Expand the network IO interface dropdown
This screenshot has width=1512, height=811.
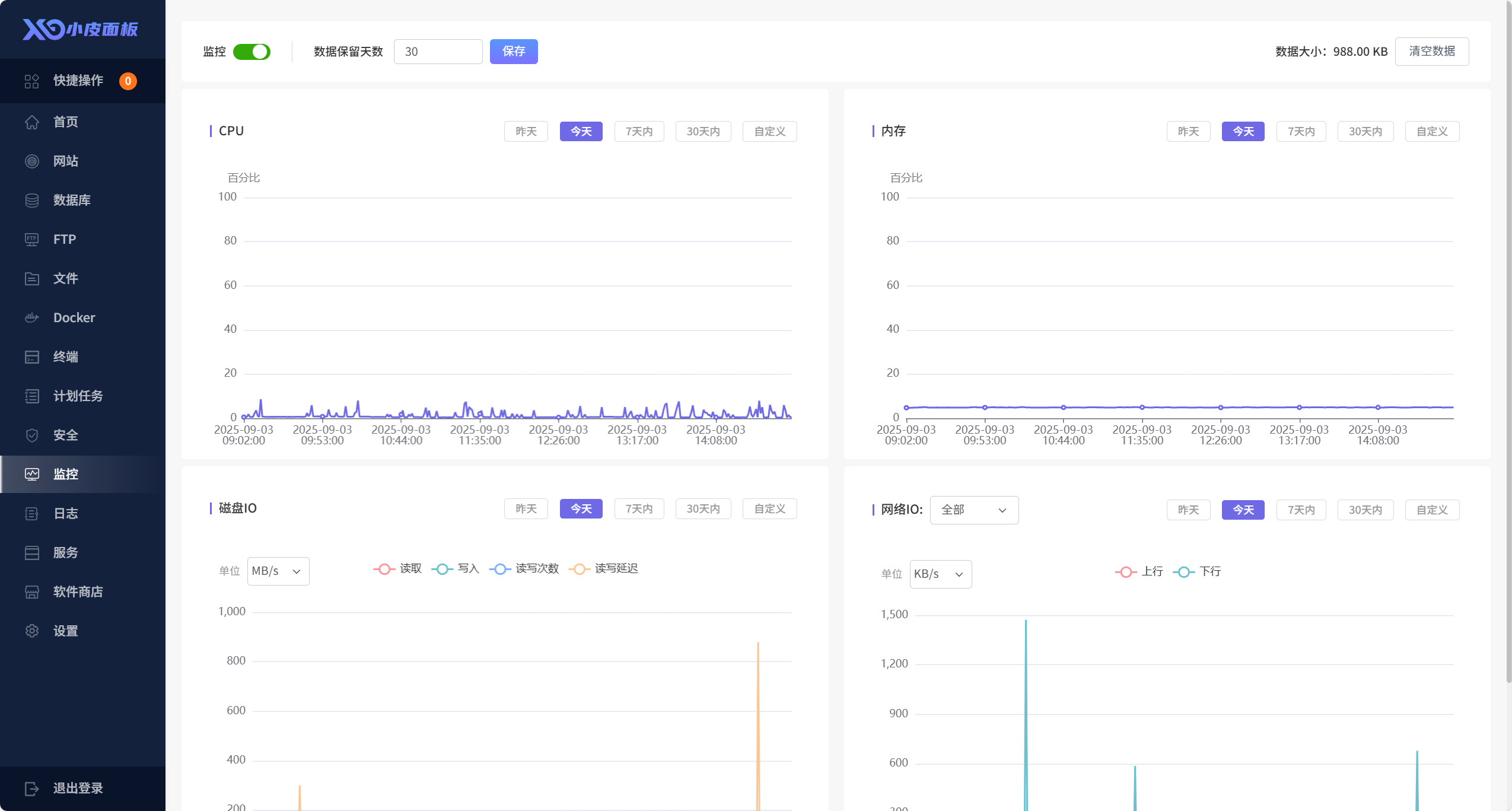[973, 510]
